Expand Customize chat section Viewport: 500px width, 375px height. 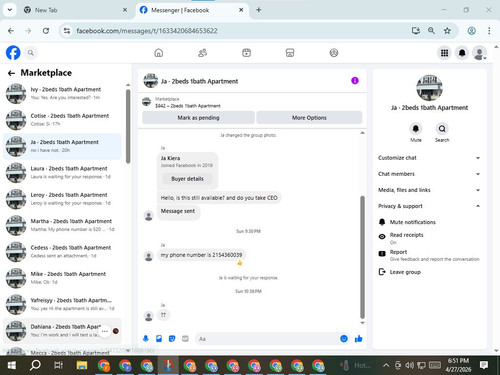click(x=429, y=158)
